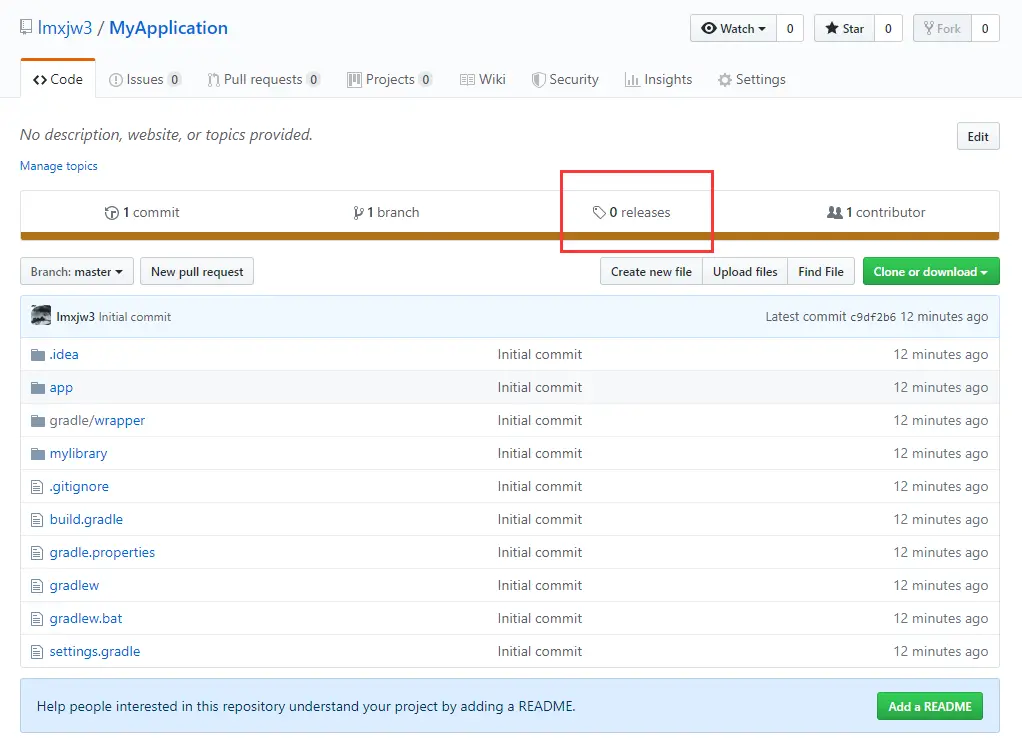View the Insights tab

658,80
